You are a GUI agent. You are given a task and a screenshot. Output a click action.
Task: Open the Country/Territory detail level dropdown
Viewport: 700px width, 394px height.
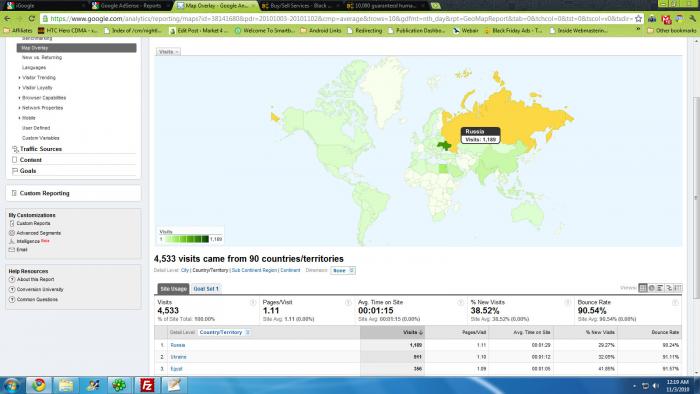pos(224,332)
